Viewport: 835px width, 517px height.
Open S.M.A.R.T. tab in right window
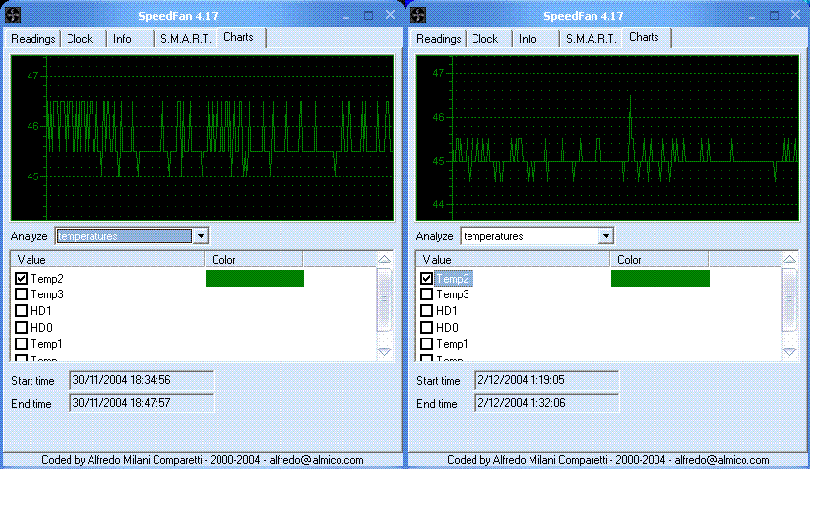click(x=591, y=39)
